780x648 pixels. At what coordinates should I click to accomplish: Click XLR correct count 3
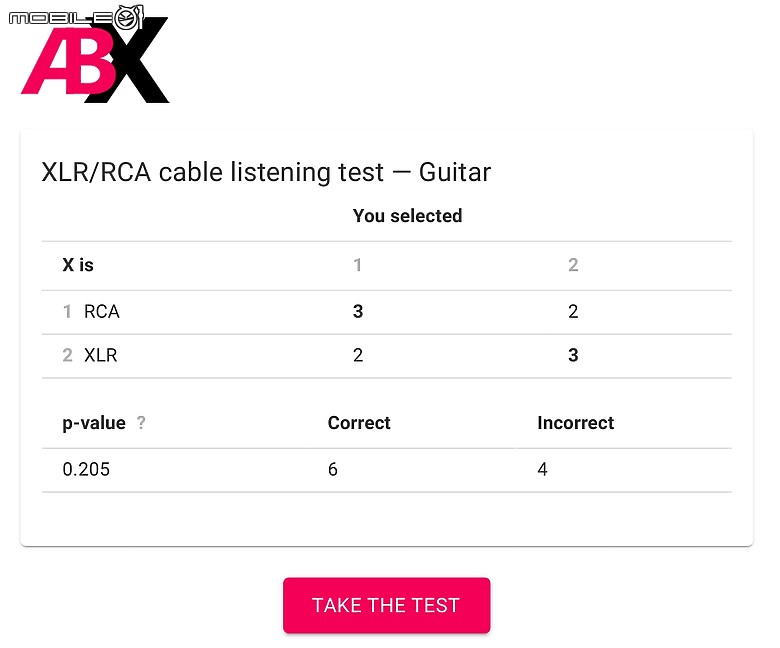coord(573,355)
